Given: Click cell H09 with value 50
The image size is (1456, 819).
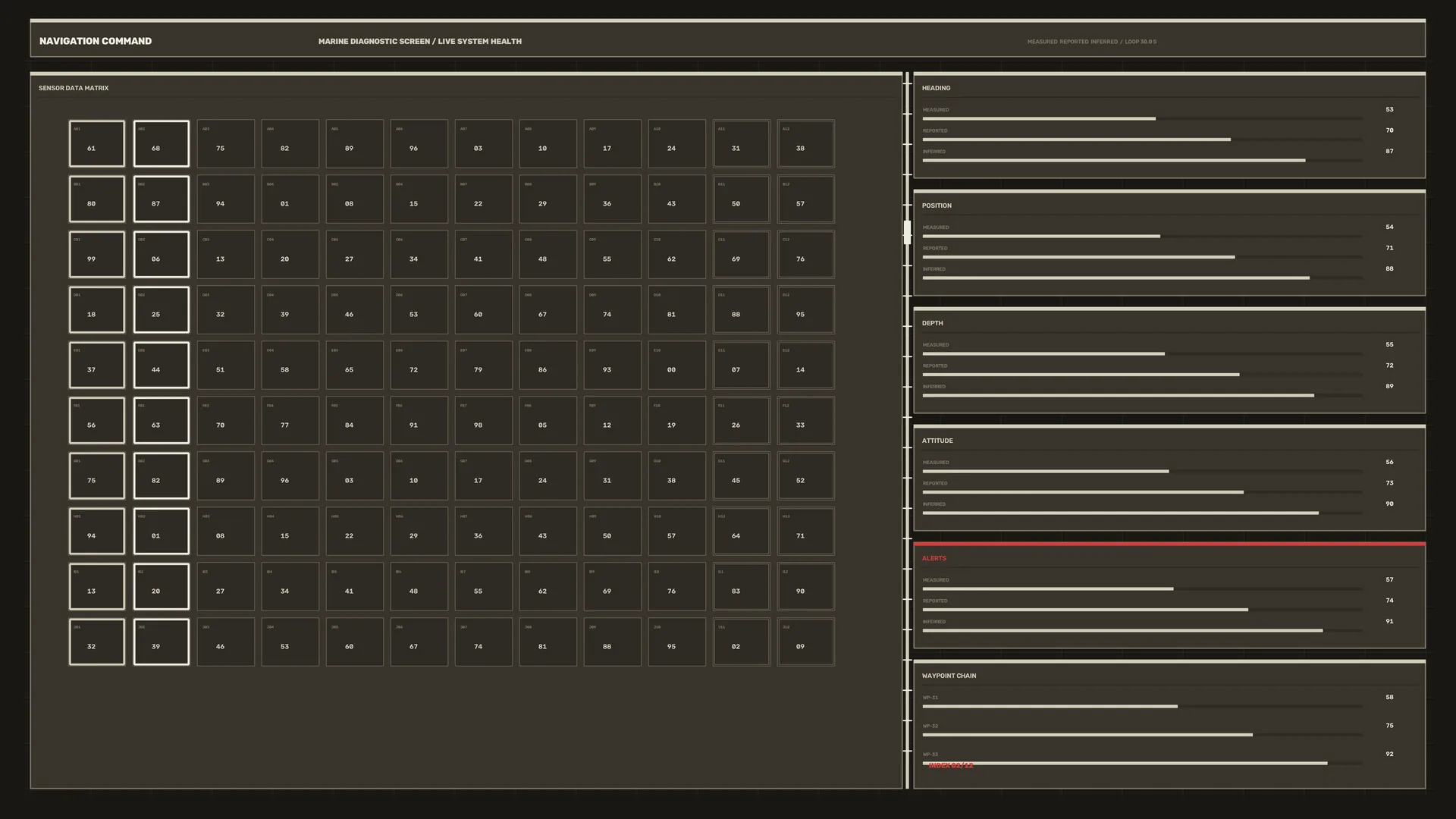Looking at the screenshot, I should [x=612, y=531].
